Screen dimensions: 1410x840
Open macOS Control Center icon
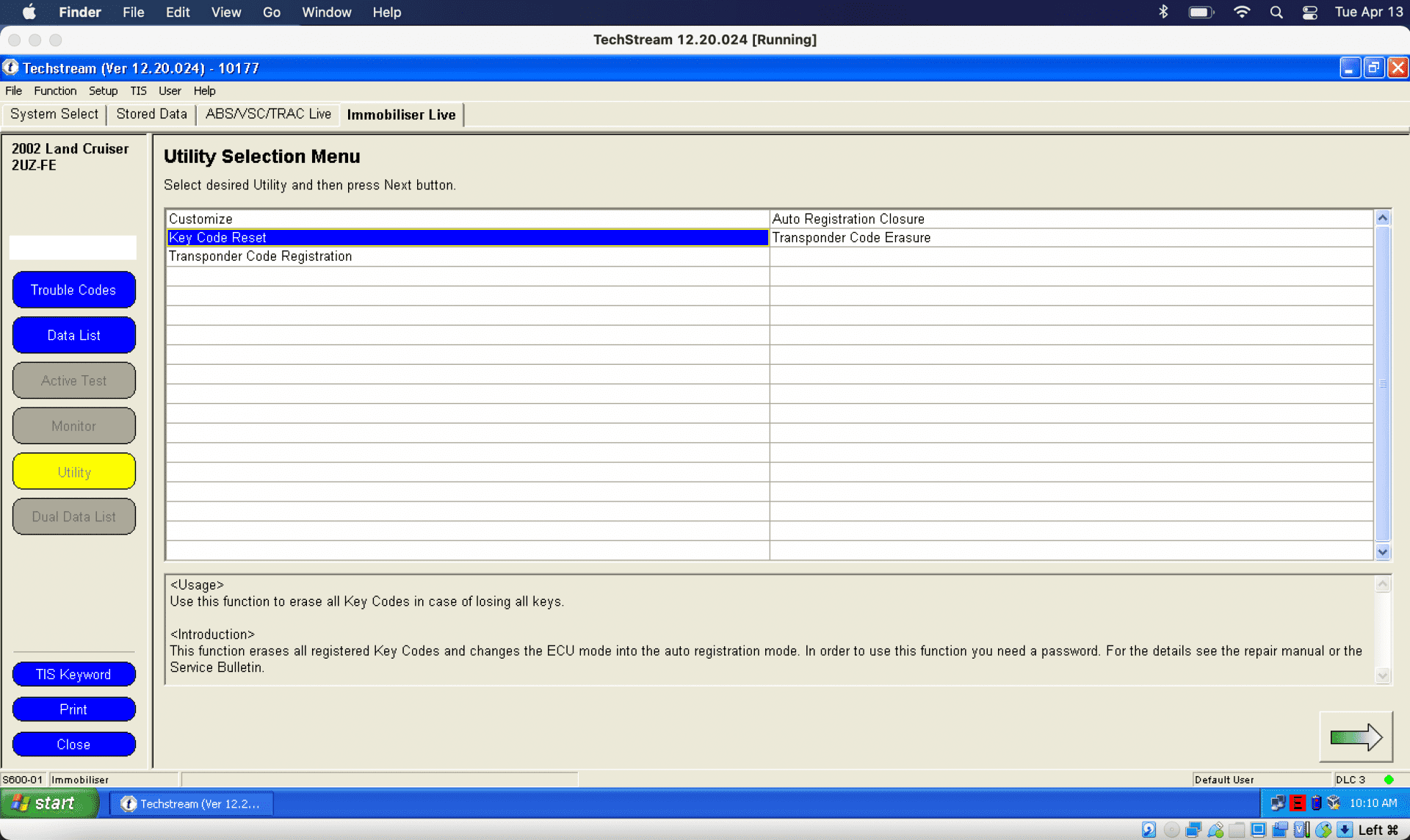pyautogui.click(x=1309, y=12)
